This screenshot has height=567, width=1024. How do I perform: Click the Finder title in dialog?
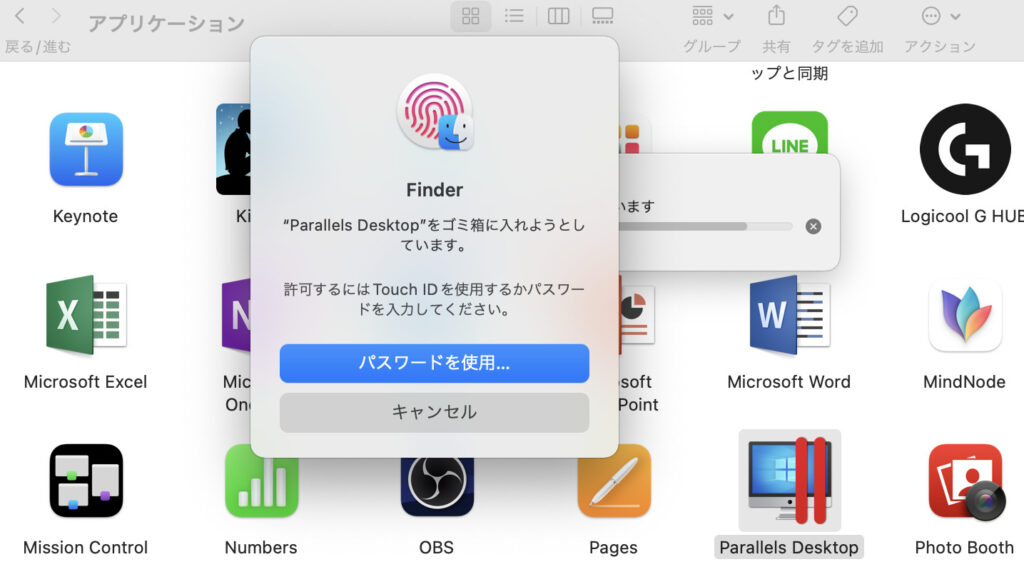[434, 190]
